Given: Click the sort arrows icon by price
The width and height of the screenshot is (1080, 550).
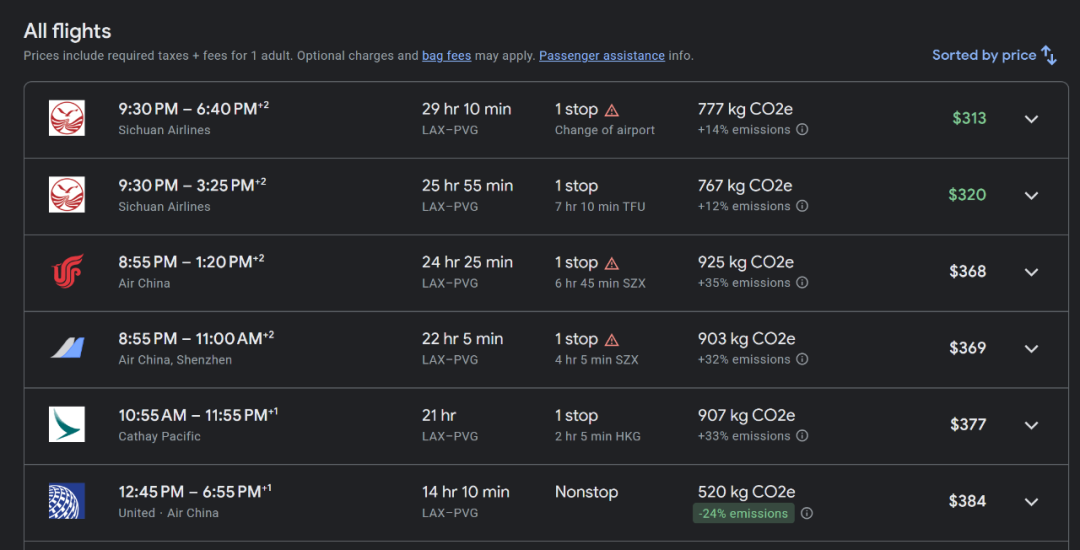Looking at the screenshot, I should 1049,55.
